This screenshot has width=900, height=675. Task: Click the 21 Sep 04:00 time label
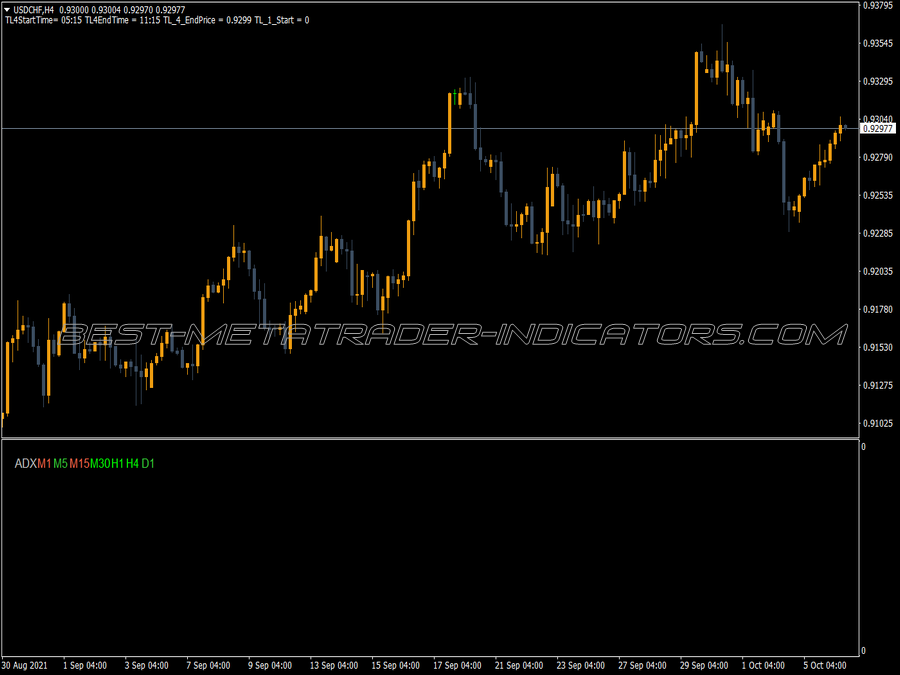tap(519, 666)
